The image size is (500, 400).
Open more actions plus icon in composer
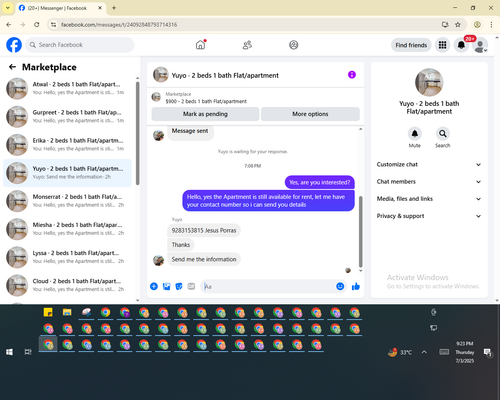[154, 286]
